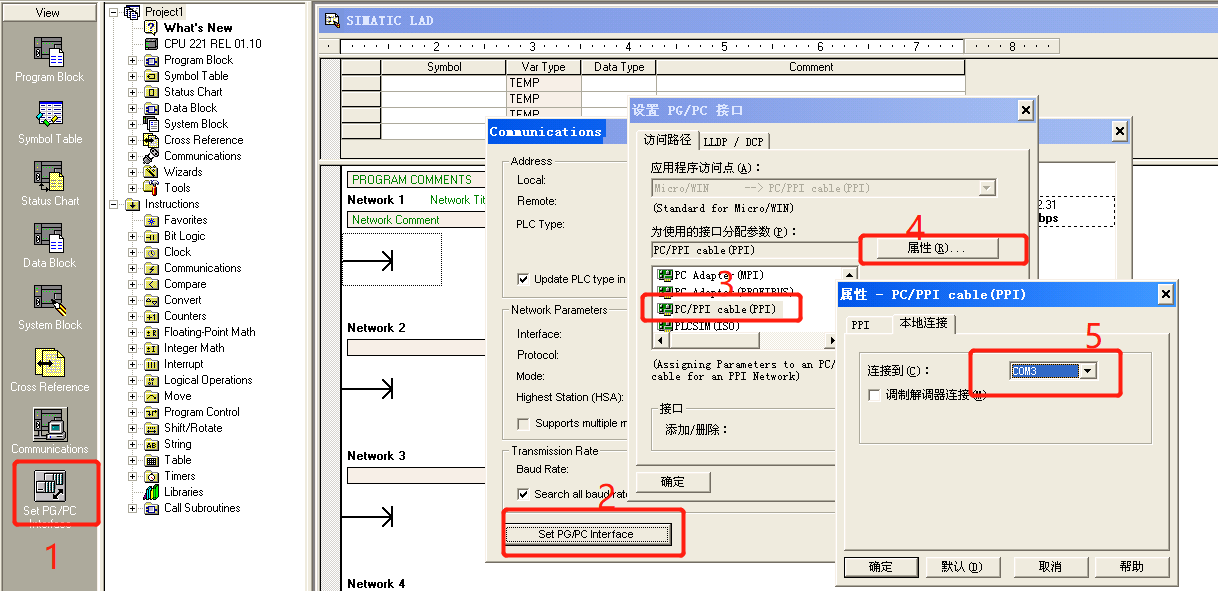Viewport: 1218px width, 591px height.
Task: Switch to the LLDP / DCP tab
Action: pos(733,142)
